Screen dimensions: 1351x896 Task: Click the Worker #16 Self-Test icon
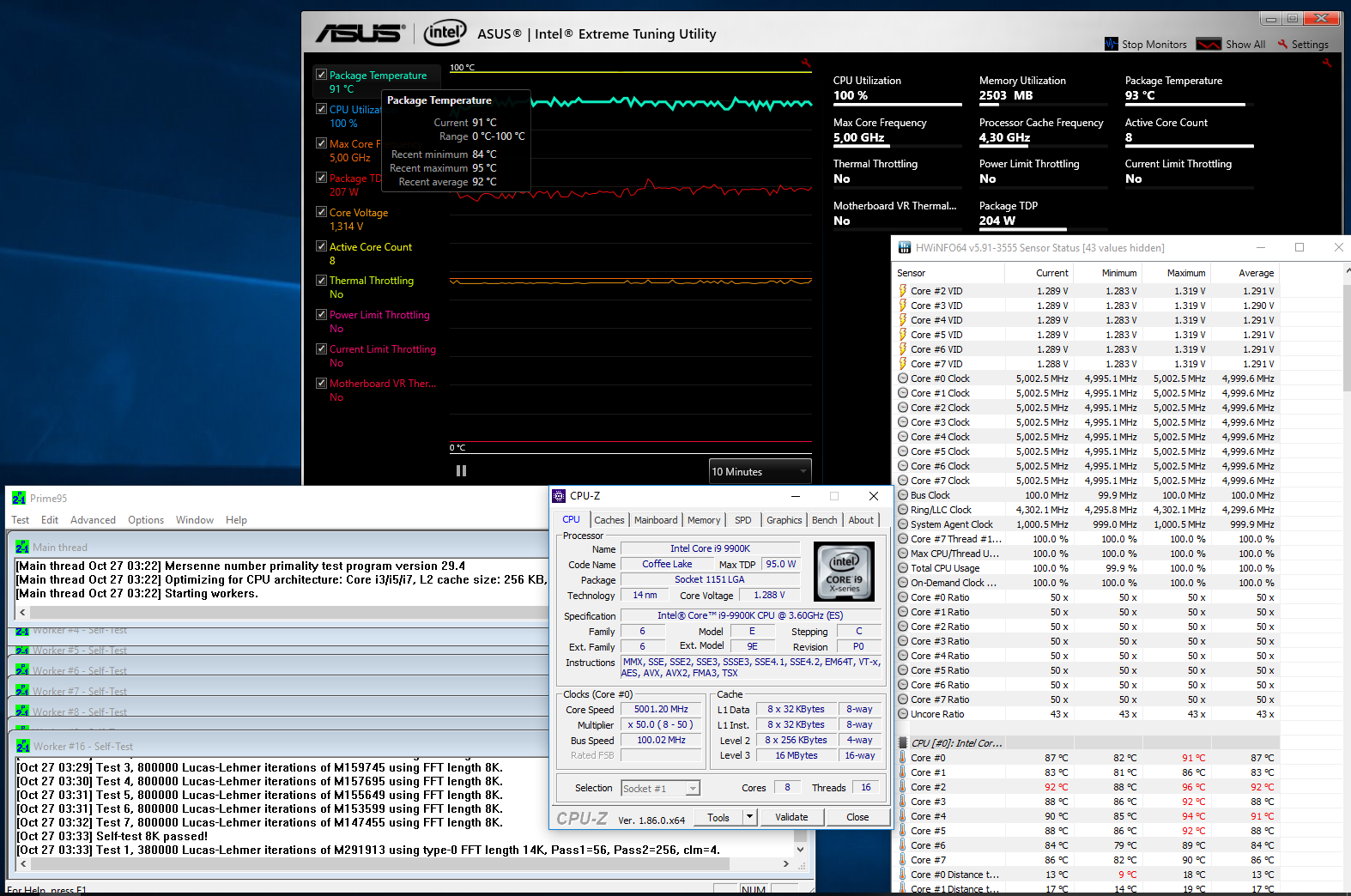click(22, 747)
